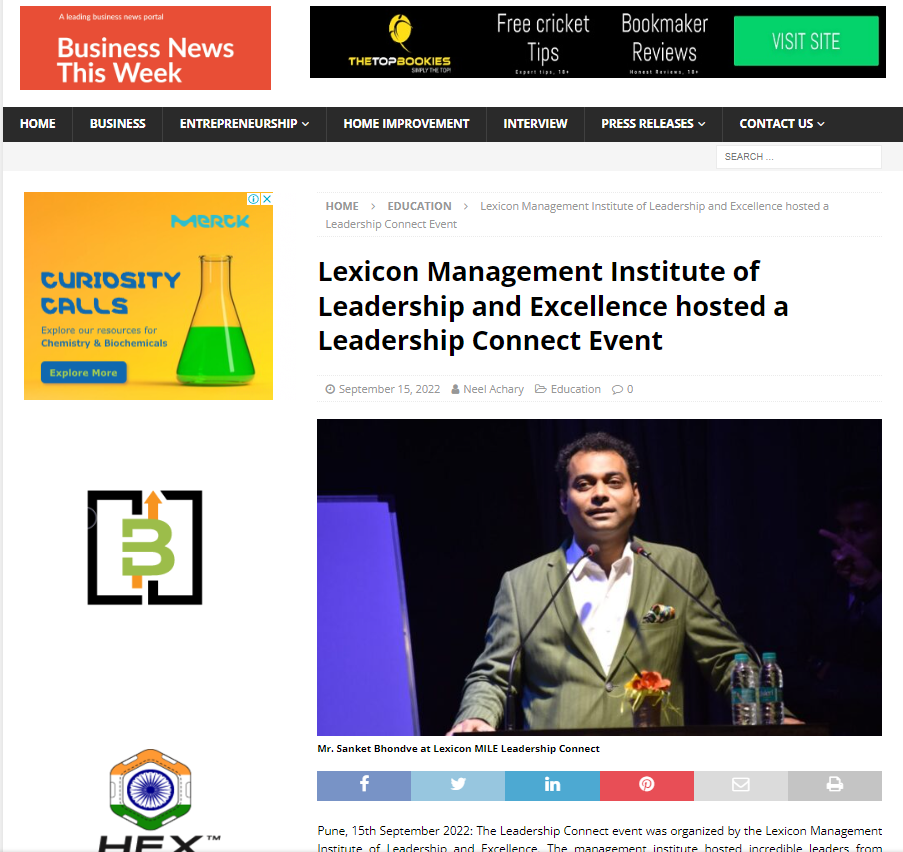Screen dimensions: 903x852
Task: Close the Merck ad with X icon
Action: 267,199
